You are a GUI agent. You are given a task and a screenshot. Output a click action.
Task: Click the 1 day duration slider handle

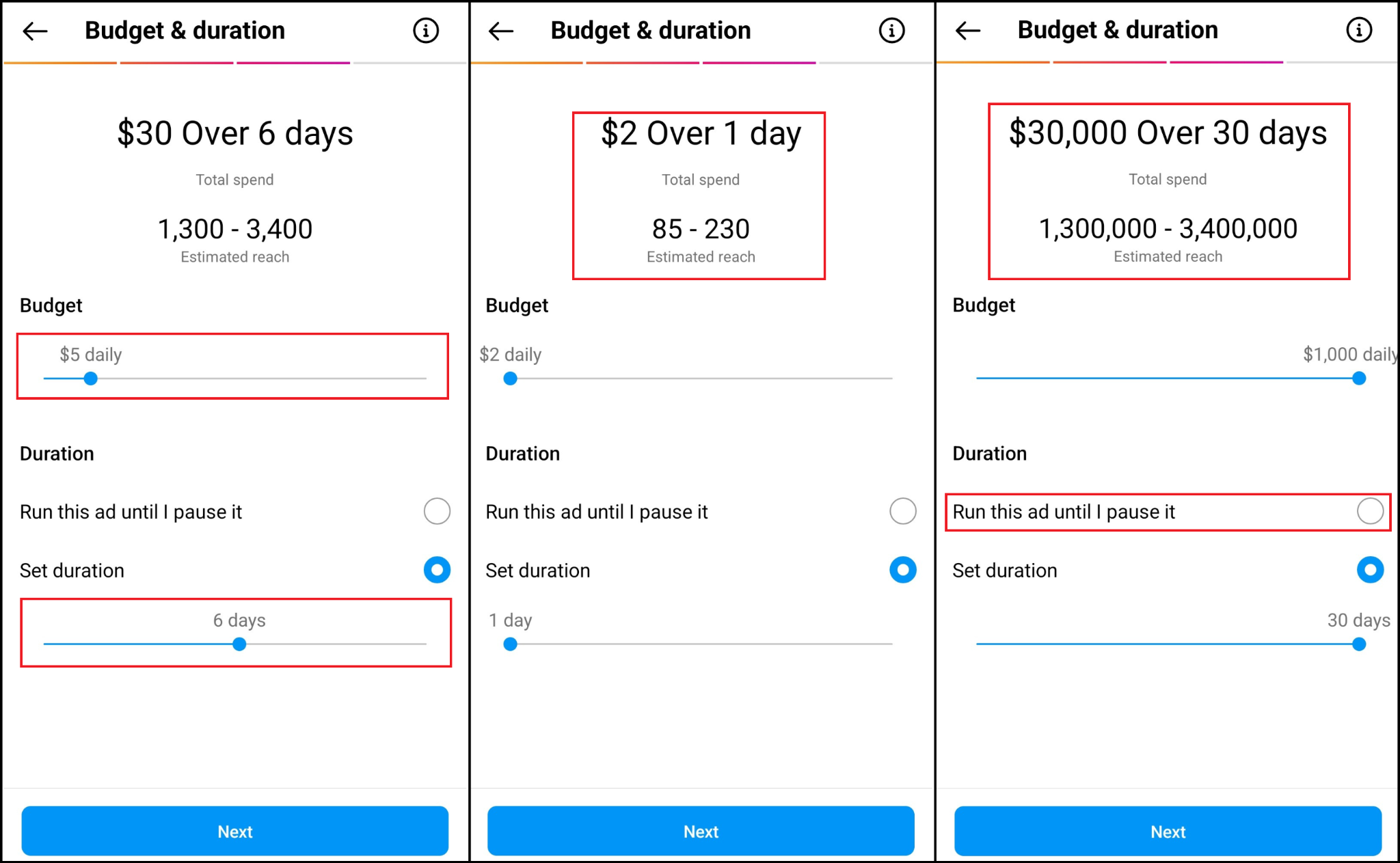tap(510, 644)
